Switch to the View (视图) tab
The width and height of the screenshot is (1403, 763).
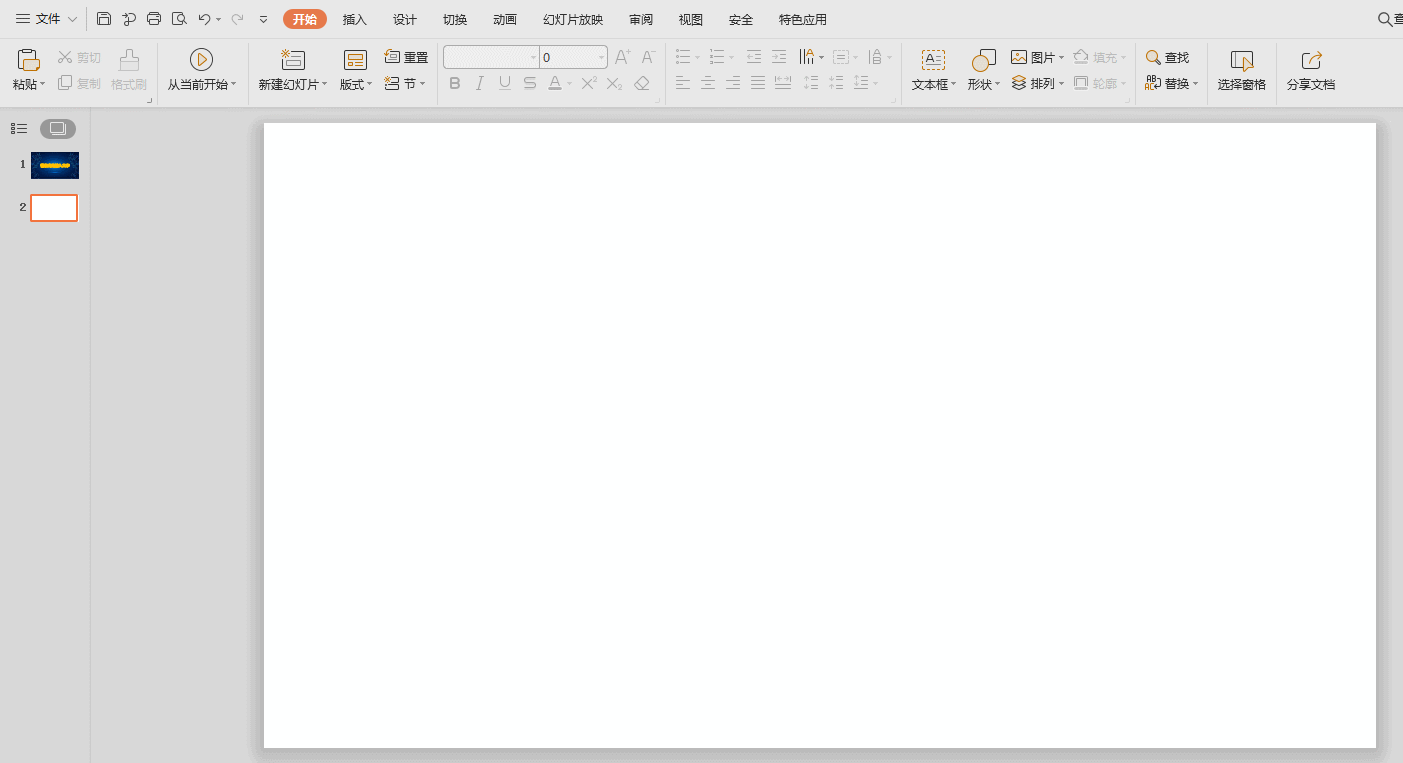click(691, 20)
